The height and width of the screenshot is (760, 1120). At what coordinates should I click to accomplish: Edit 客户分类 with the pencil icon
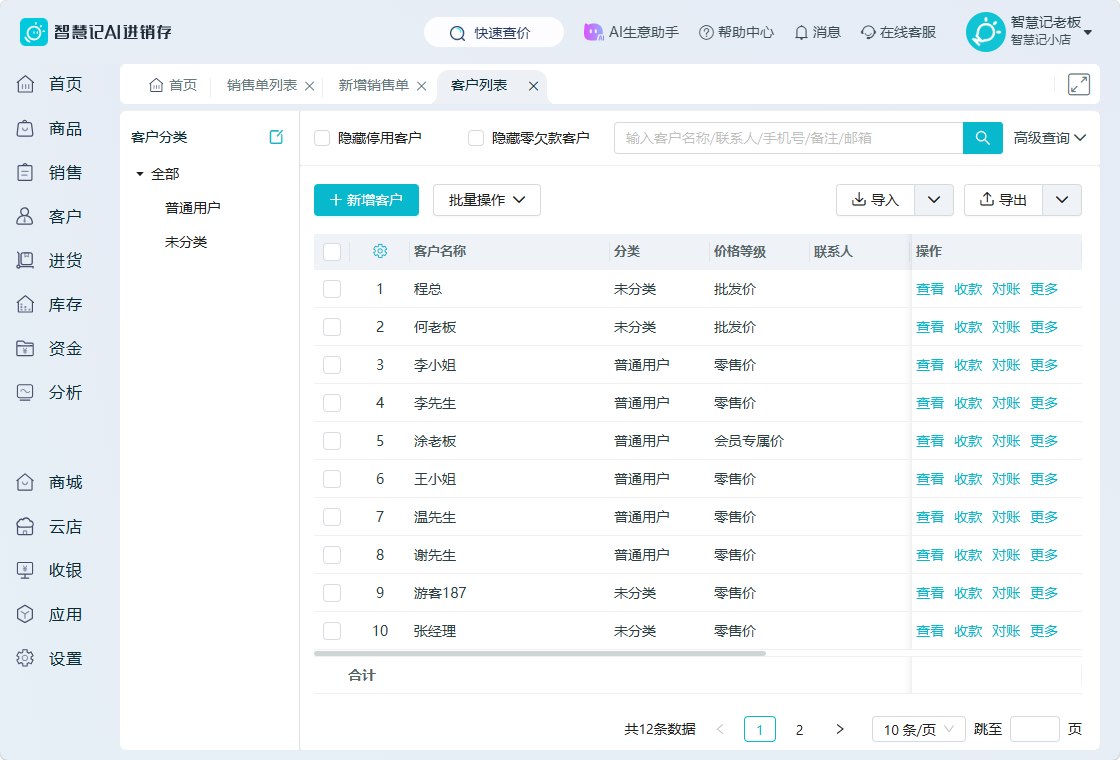point(276,137)
